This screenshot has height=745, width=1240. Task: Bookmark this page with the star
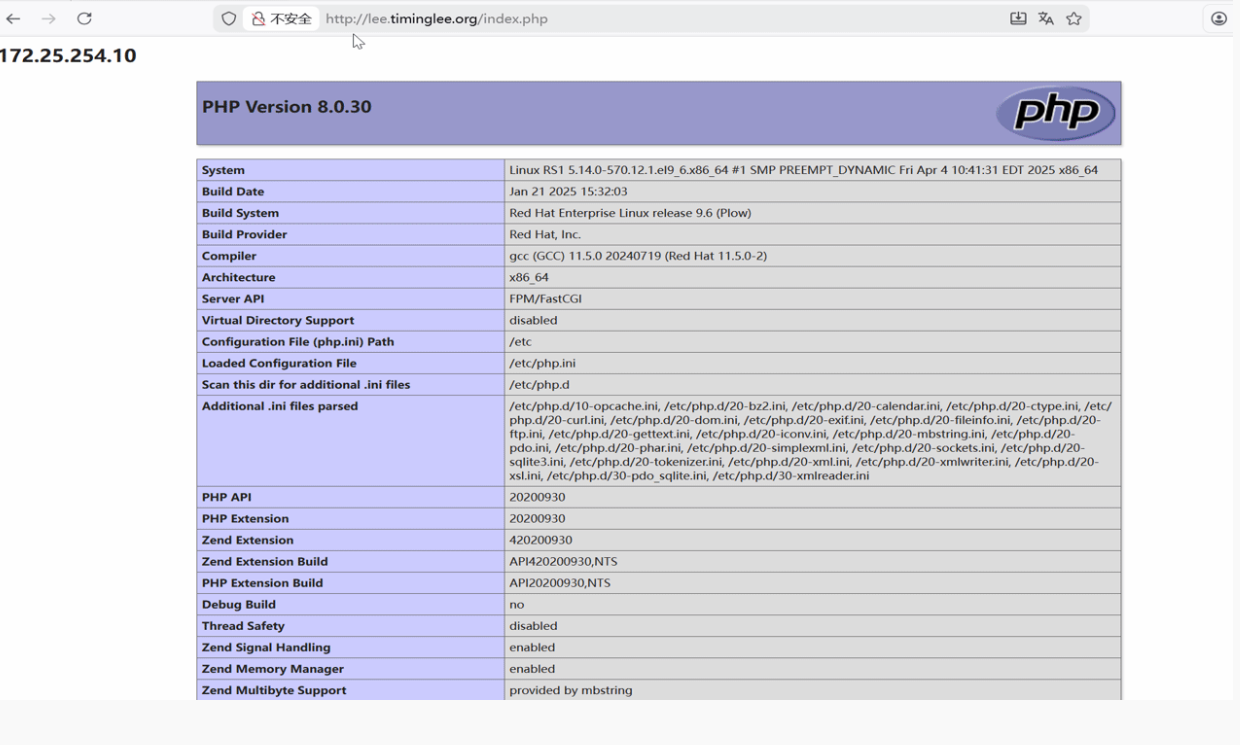1074,18
